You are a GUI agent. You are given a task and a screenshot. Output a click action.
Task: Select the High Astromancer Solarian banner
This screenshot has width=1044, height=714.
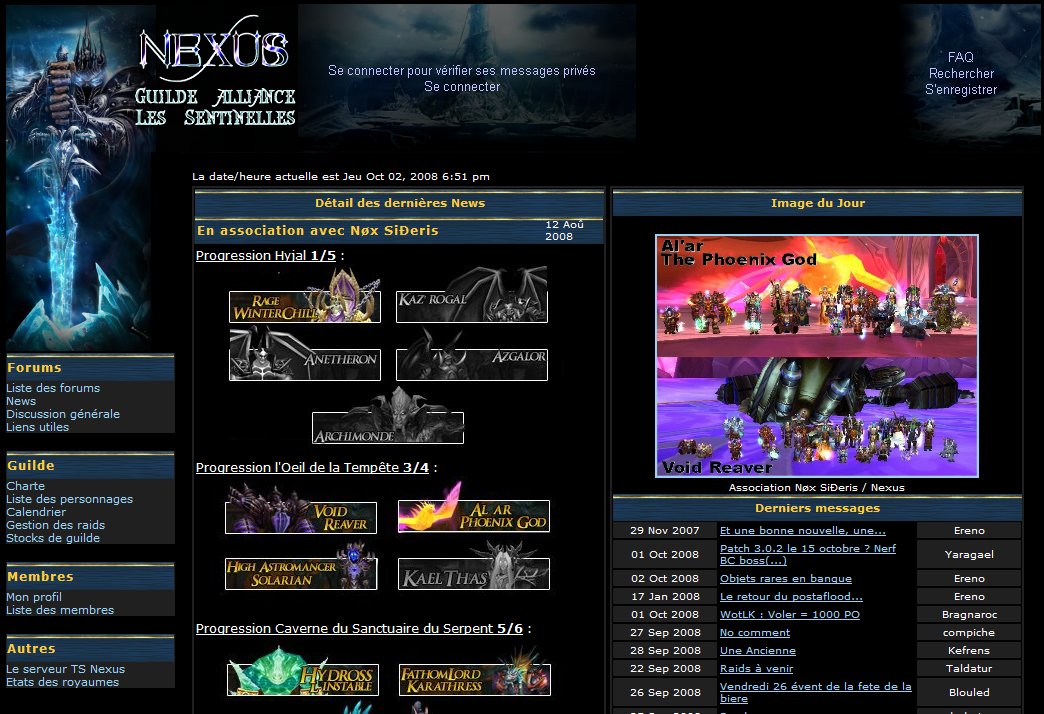pos(300,572)
